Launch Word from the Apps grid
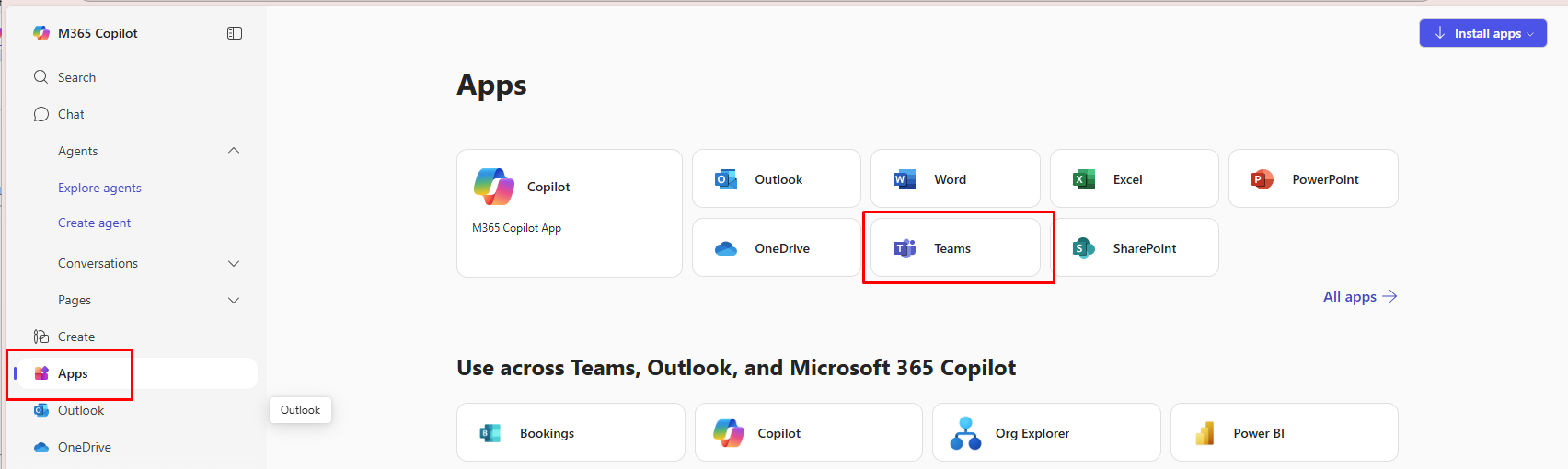Viewport: 1568px width, 469px height. pos(954,179)
